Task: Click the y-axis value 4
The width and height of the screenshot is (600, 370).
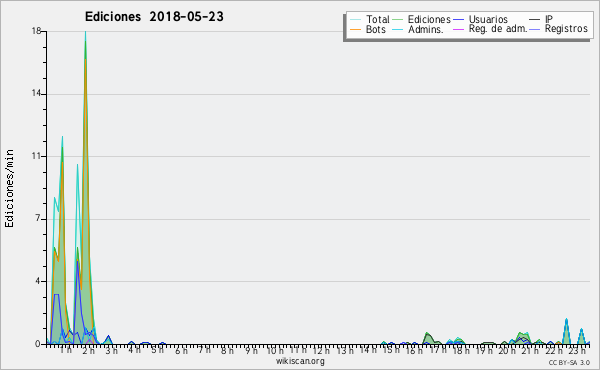Action: pos(38,281)
